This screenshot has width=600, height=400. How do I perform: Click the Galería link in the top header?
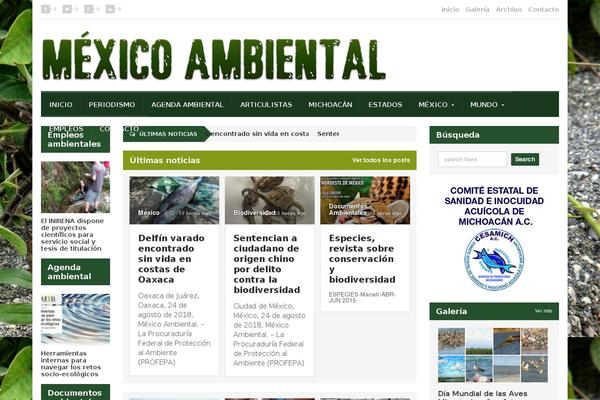477,9
